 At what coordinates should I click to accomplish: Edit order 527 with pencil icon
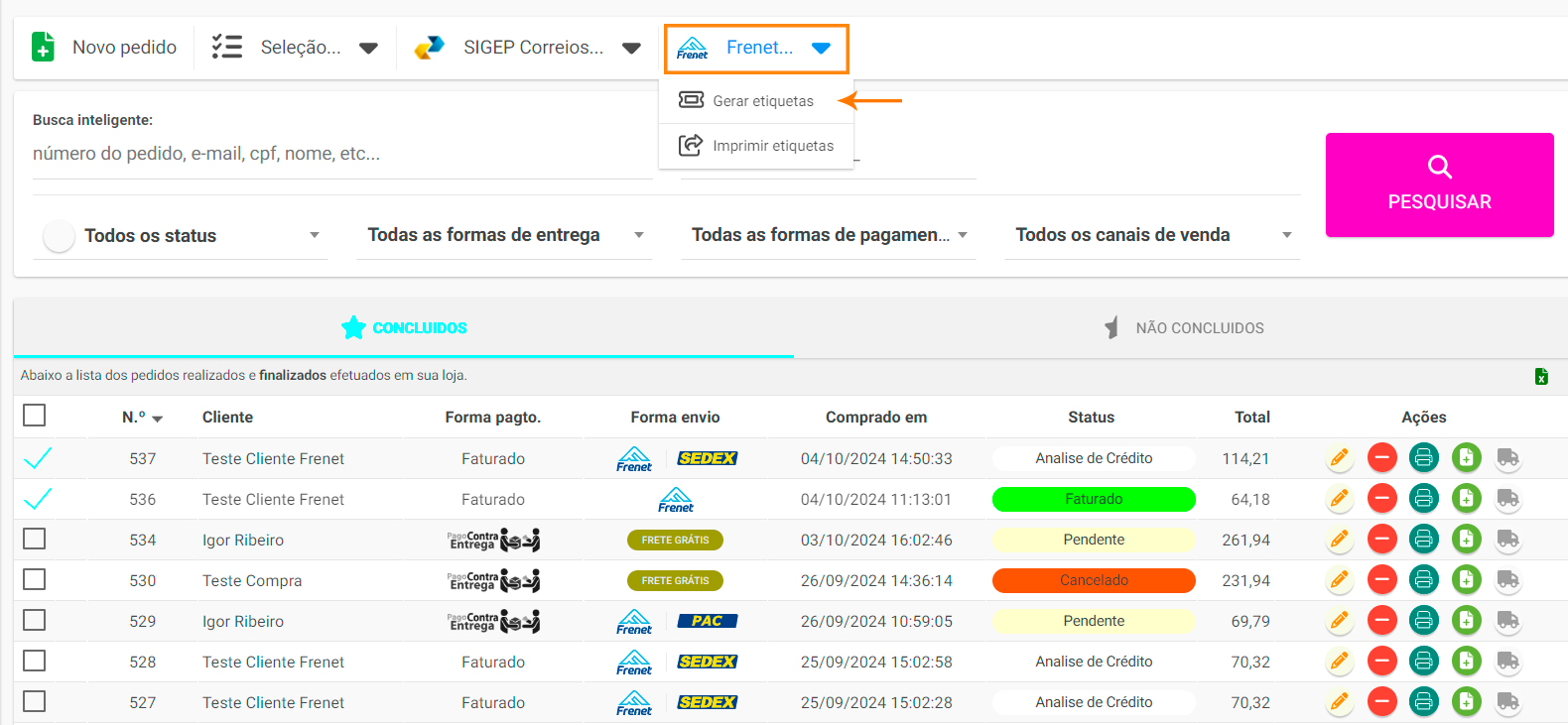pyautogui.click(x=1340, y=701)
